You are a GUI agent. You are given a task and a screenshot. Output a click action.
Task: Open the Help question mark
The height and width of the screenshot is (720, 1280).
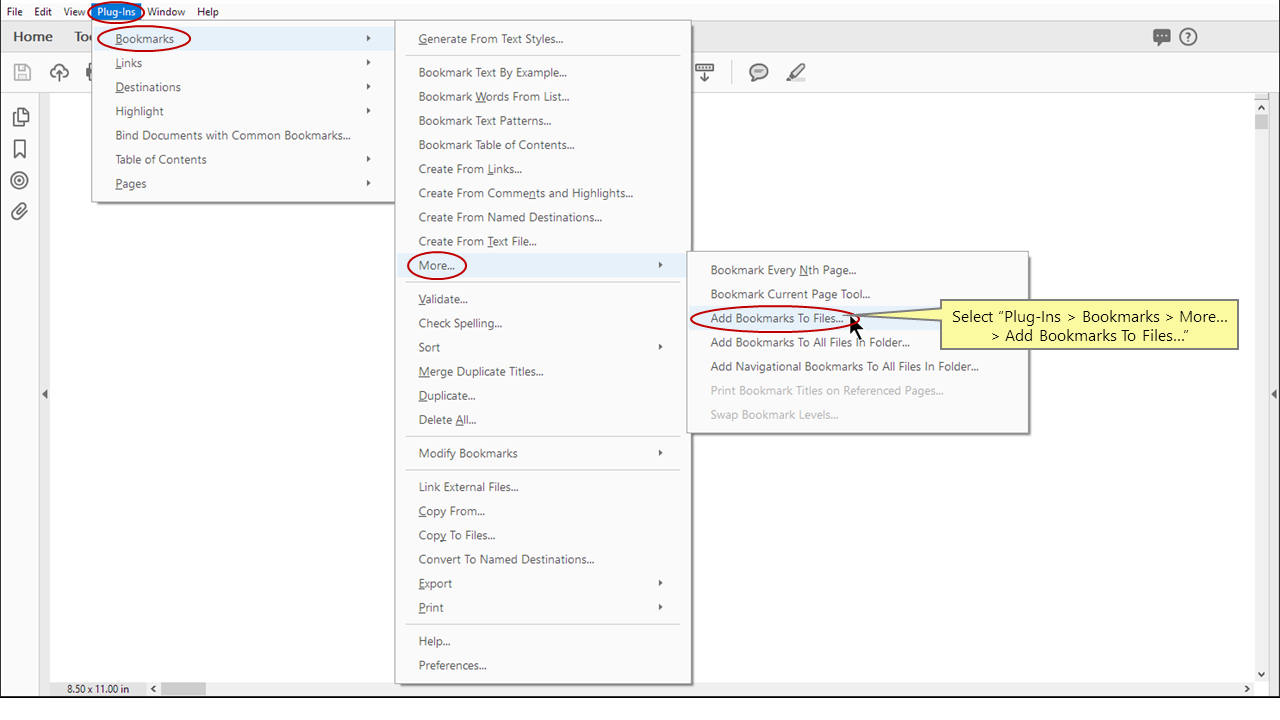coord(1188,37)
